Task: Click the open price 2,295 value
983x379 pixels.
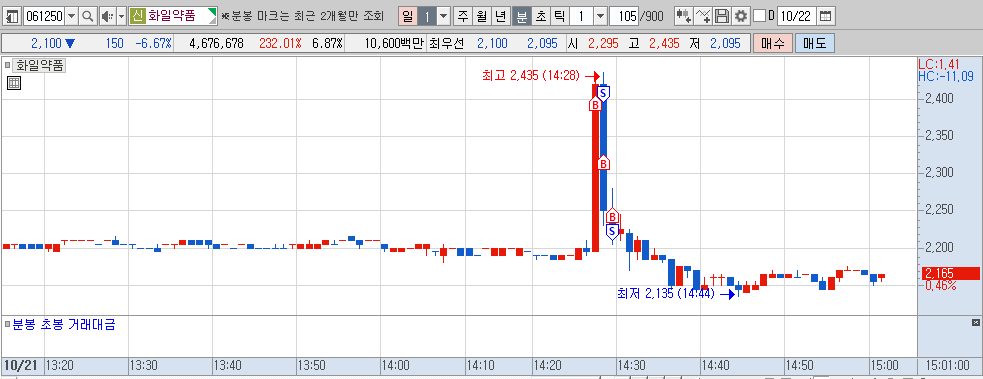Action: [603, 43]
